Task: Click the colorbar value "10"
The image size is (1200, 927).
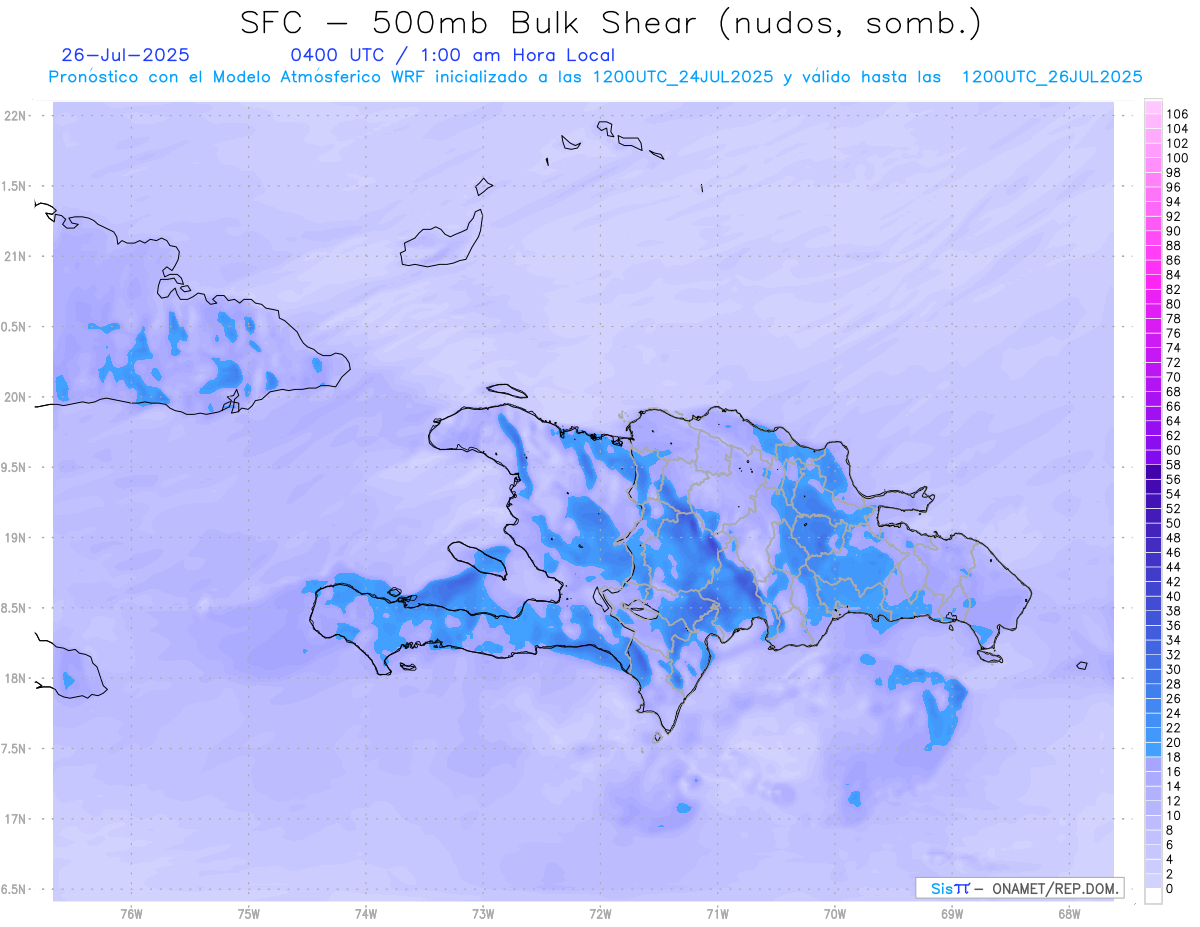Action: 1173,816
